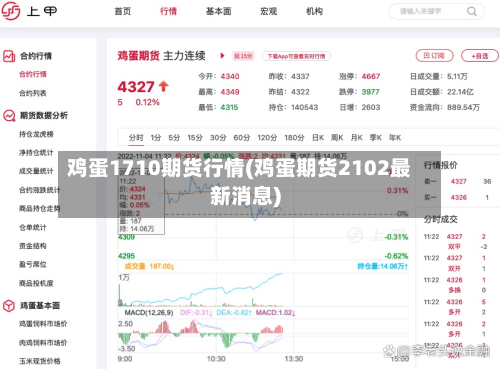Select the 15分 chart period tab
500x369 pixels.
click(x=195, y=138)
